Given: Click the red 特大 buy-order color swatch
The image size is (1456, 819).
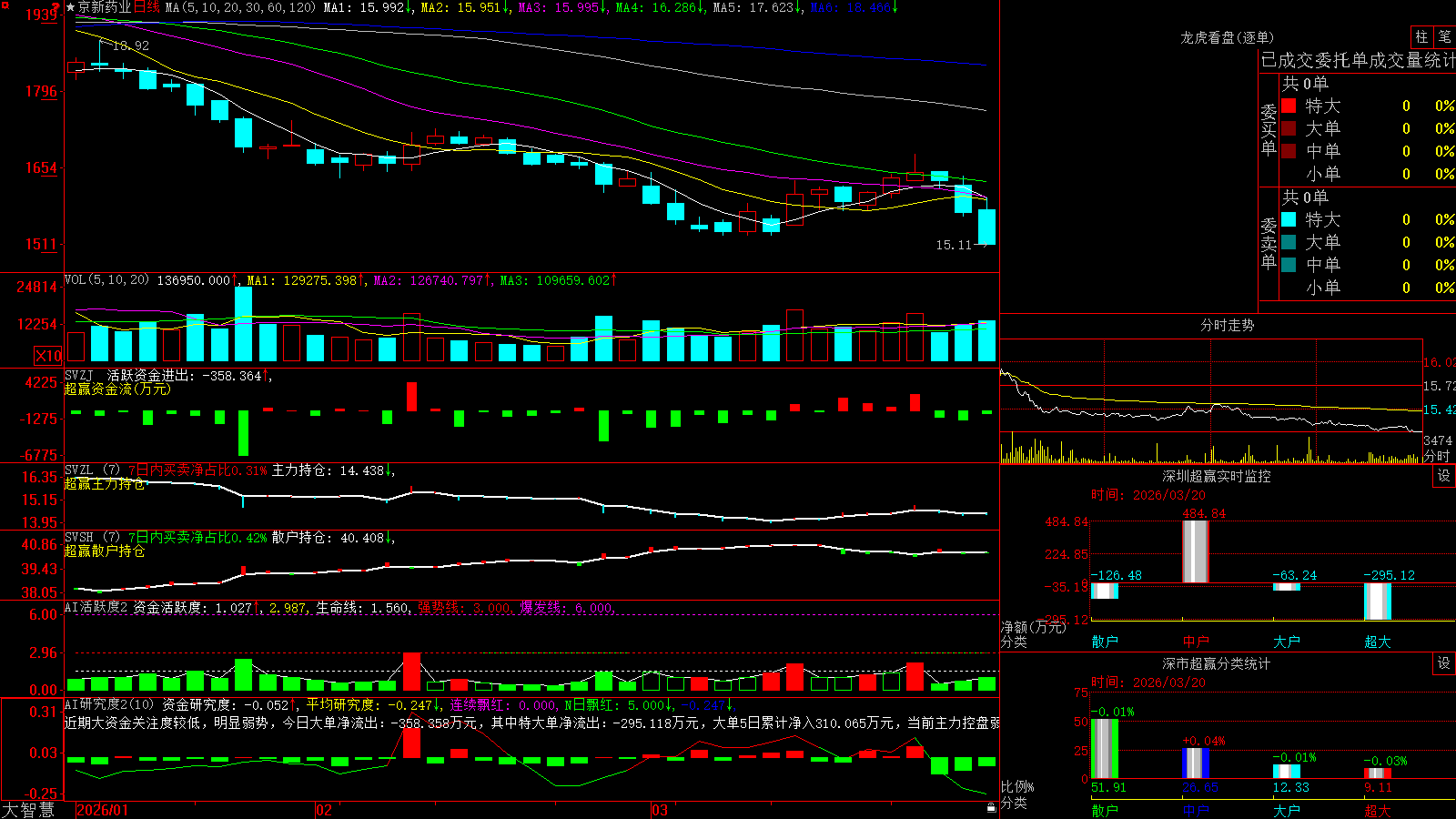Looking at the screenshot, I should pos(1289,106).
